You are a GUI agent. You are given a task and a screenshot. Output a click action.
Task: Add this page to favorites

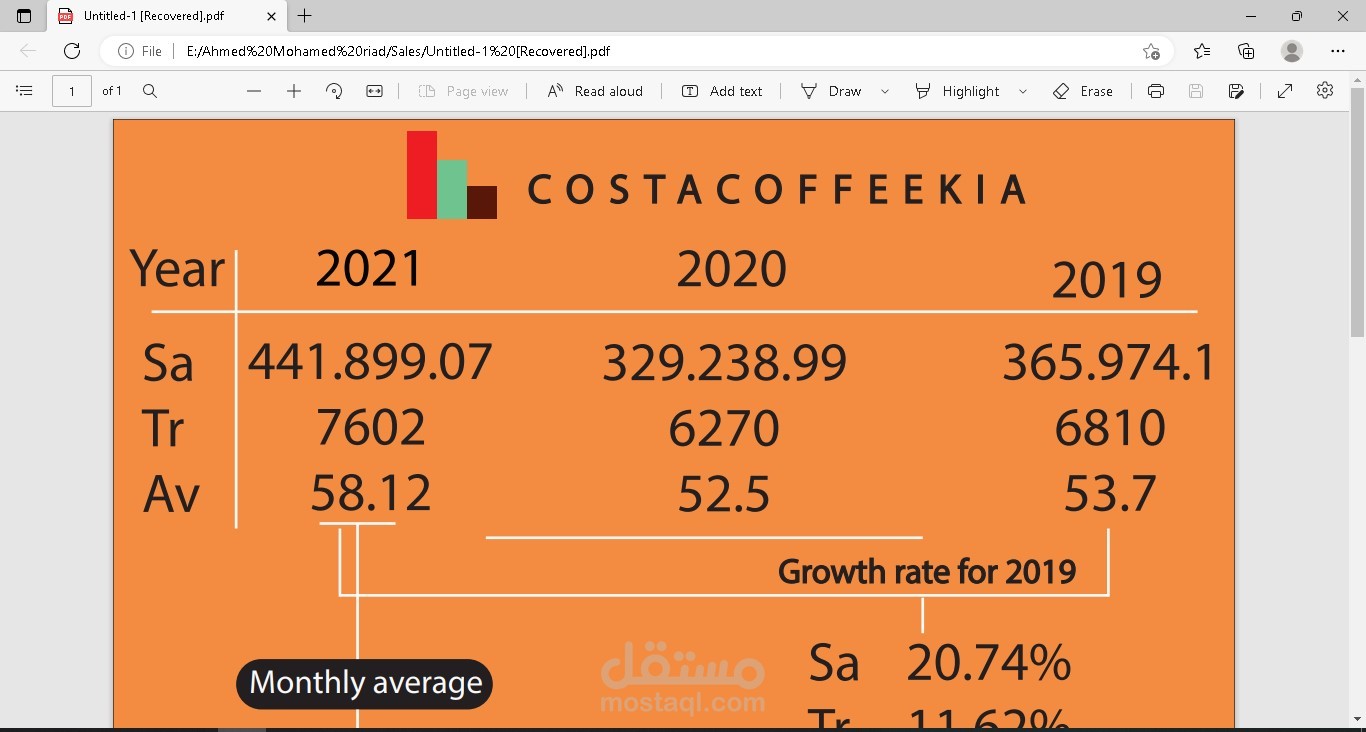pos(1152,51)
